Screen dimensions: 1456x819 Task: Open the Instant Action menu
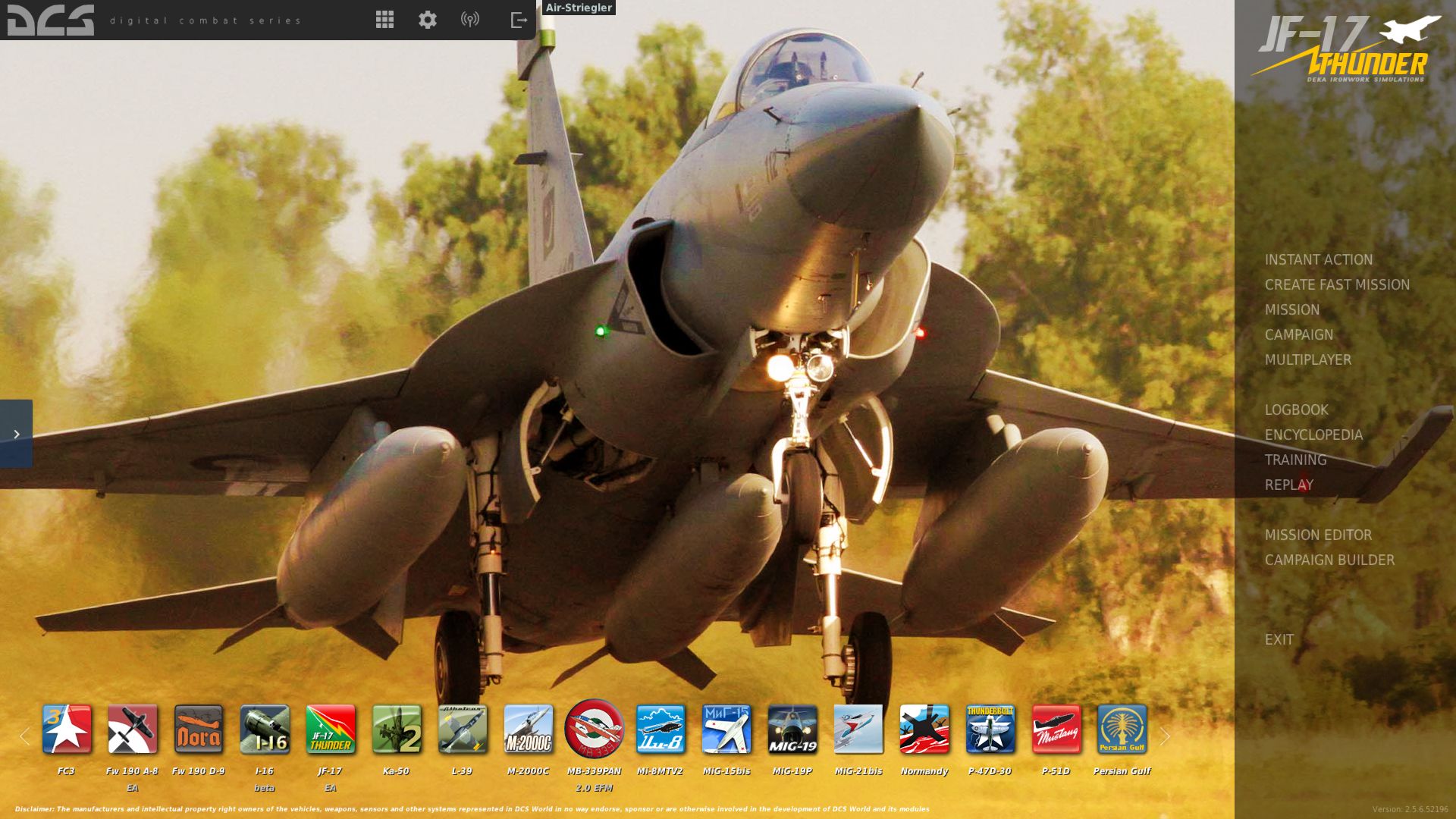[x=1318, y=260]
